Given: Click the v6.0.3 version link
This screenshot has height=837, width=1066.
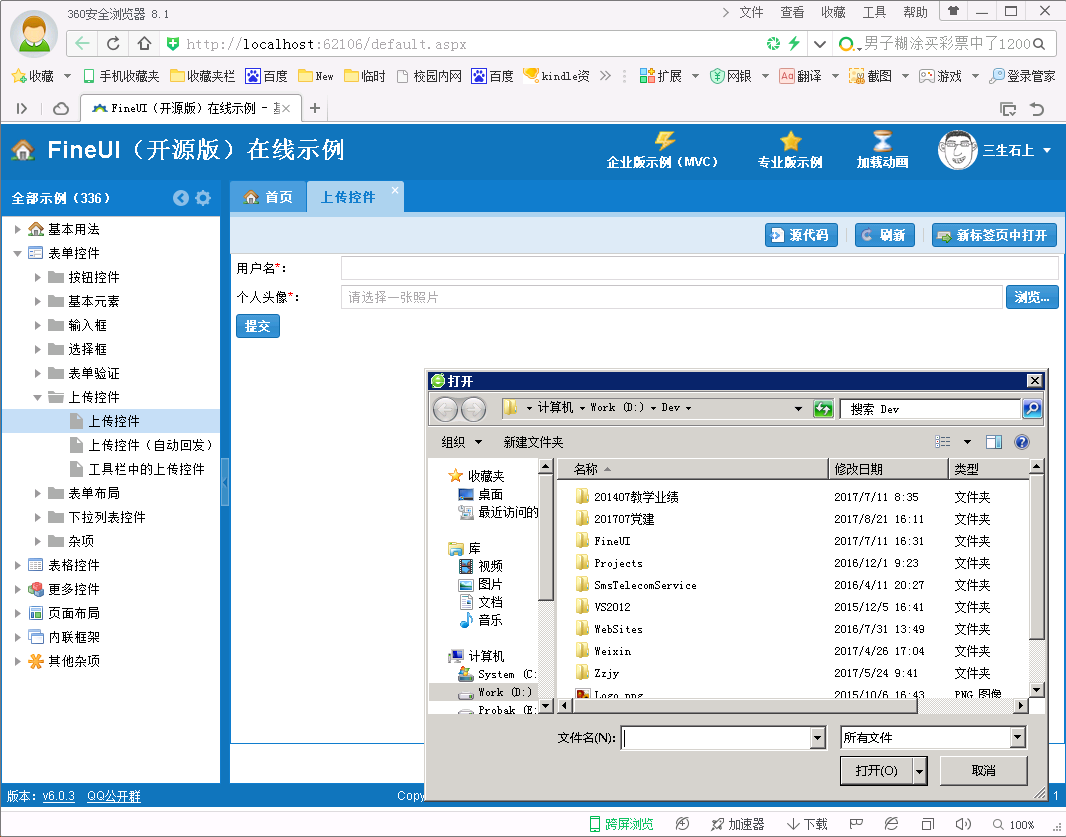Looking at the screenshot, I should (x=58, y=796).
